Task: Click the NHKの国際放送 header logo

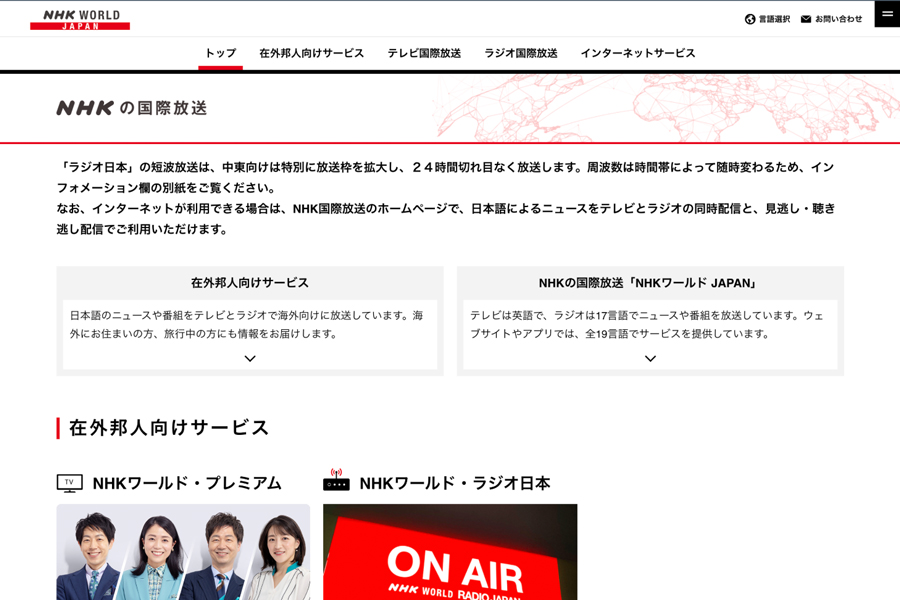Action: coord(131,108)
